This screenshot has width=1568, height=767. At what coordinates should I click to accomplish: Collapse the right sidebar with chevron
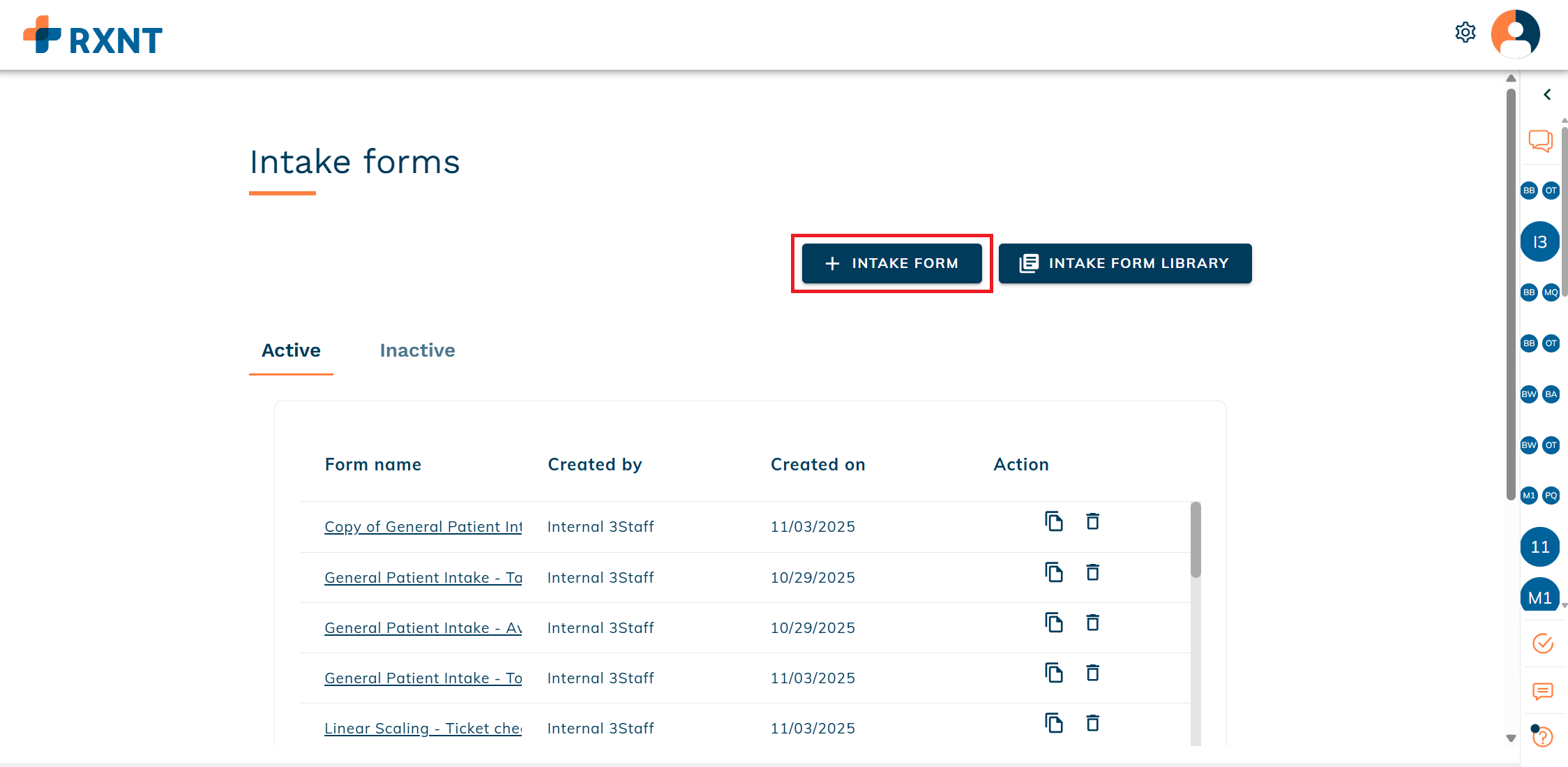1547,95
